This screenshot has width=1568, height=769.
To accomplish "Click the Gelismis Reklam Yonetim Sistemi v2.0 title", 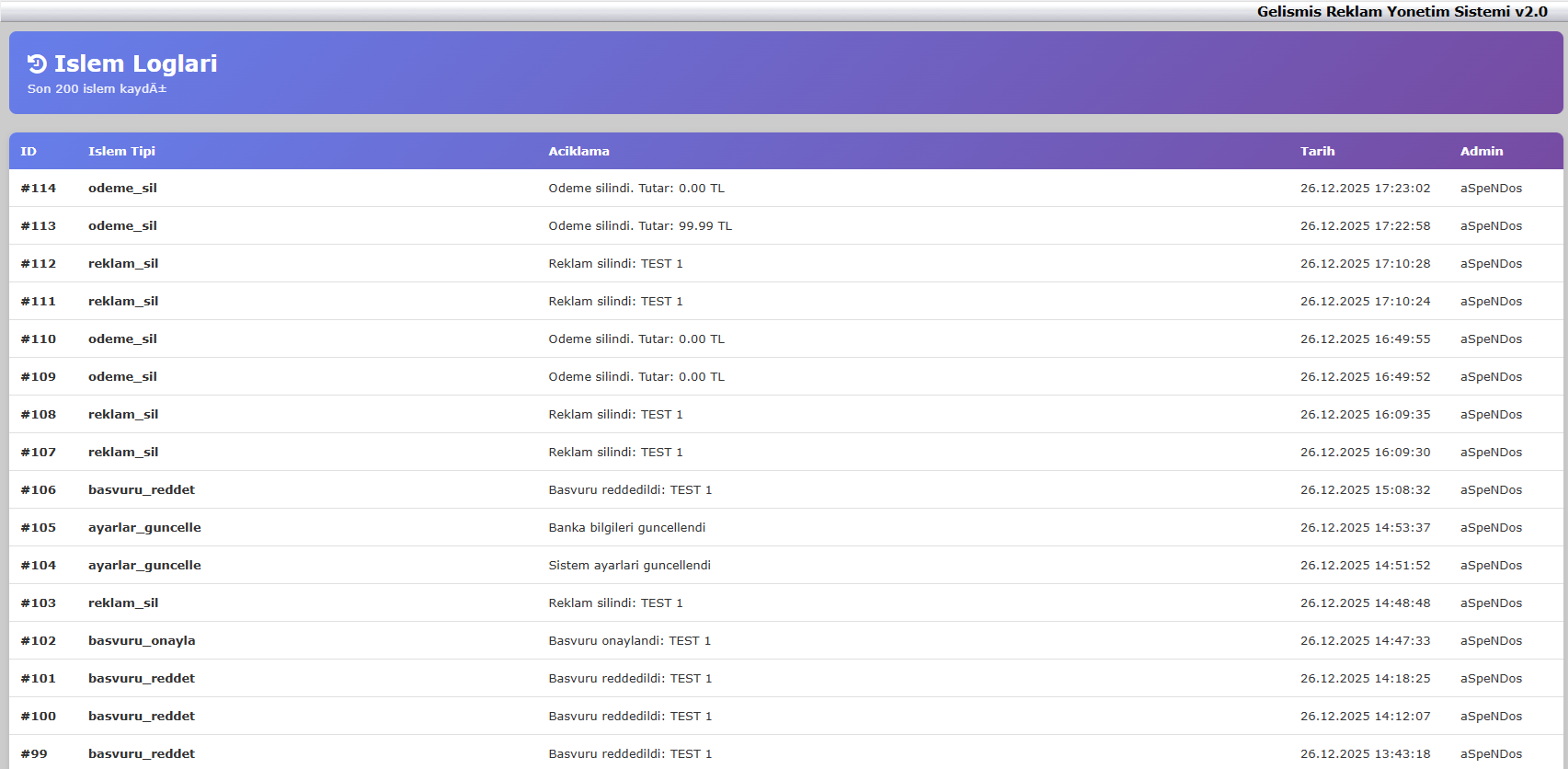I will pyautogui.click(x=1402, y=12).
